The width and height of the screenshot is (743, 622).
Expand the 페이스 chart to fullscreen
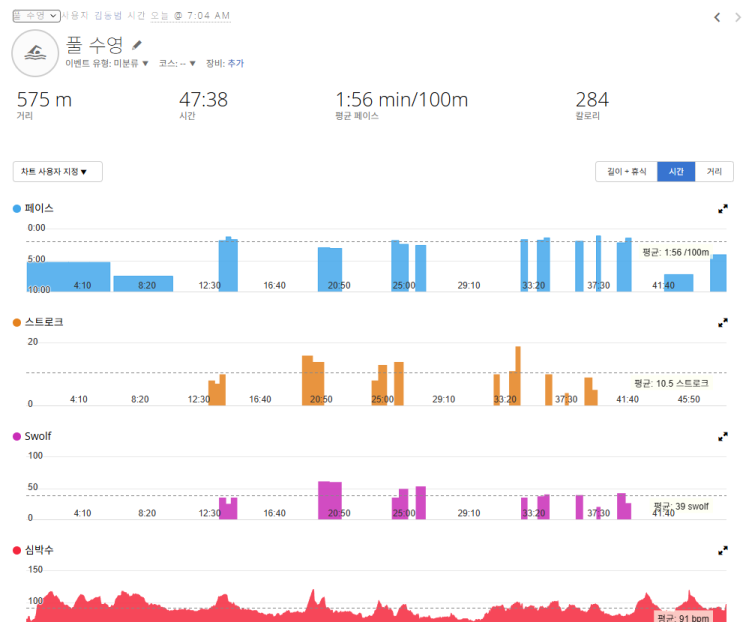point(723,208)
